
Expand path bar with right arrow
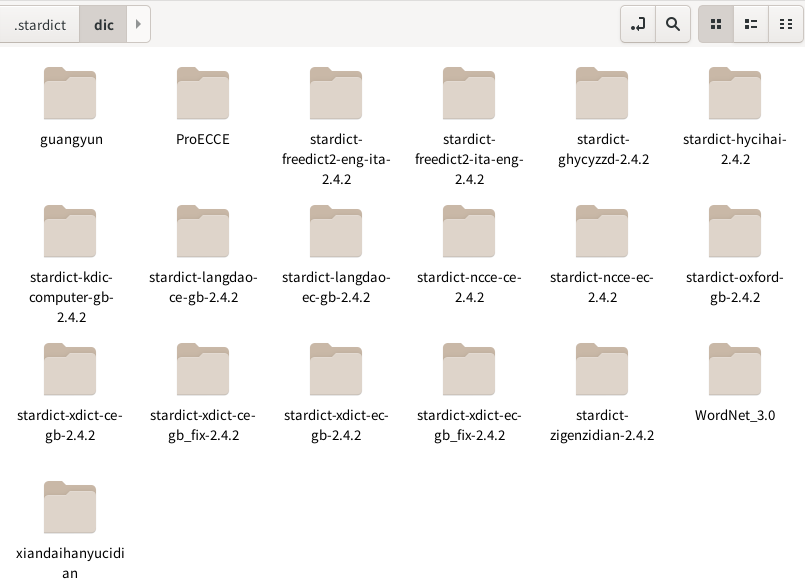coord(138,24)
